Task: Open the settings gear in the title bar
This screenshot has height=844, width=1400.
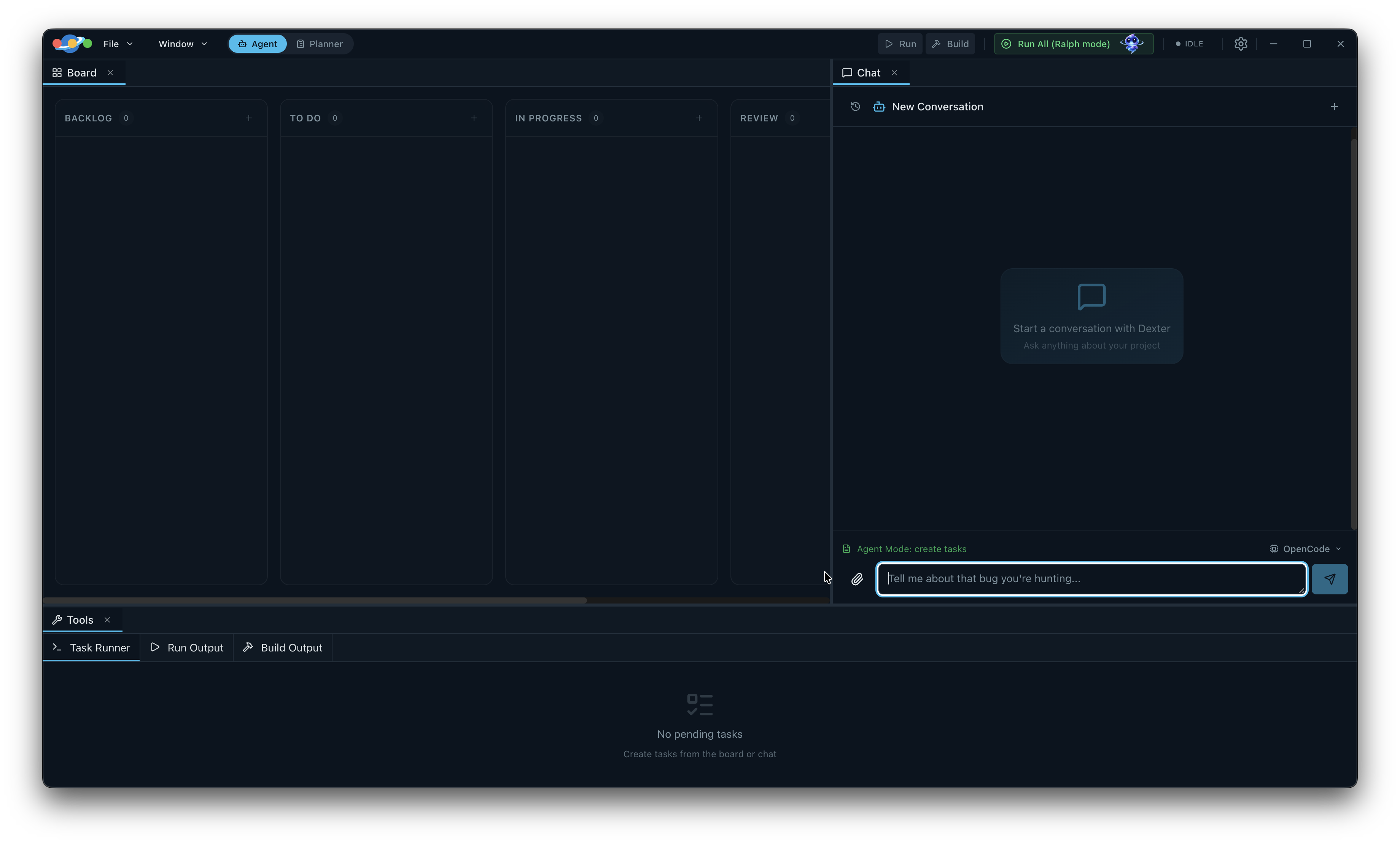Action: point(1240,43)
